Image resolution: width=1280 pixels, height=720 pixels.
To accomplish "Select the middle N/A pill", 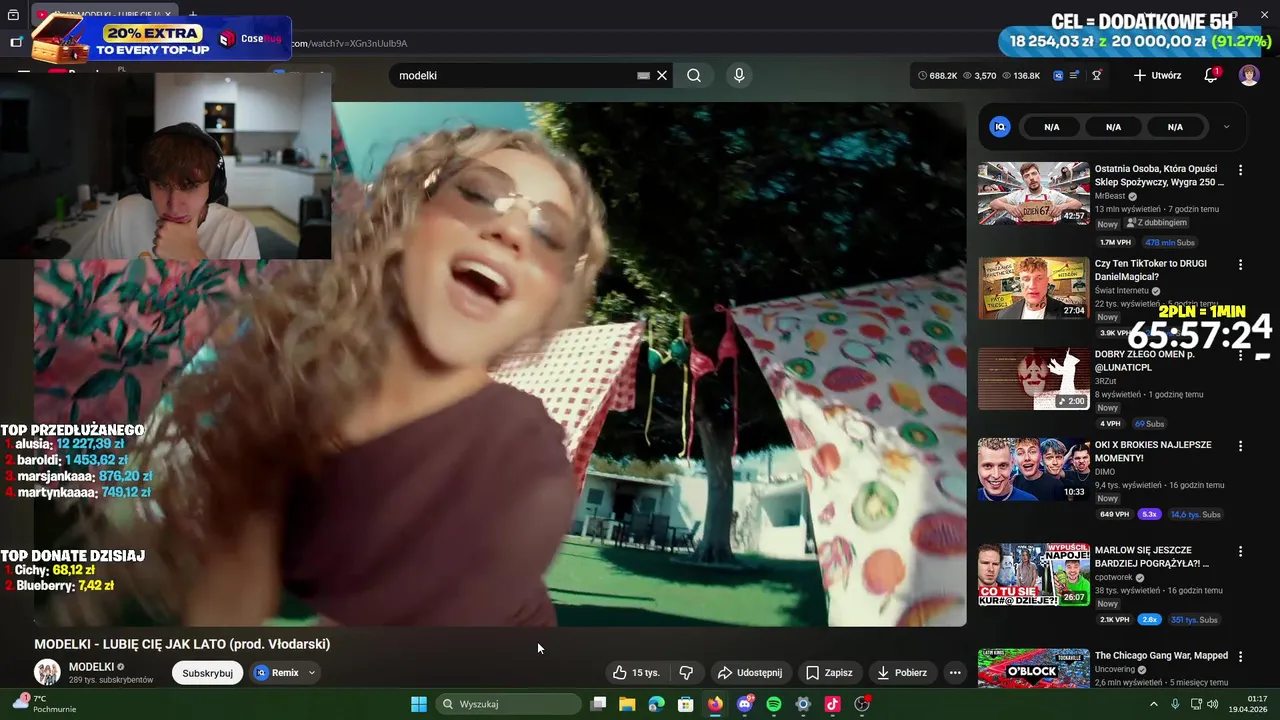I will click(1113, 127).
